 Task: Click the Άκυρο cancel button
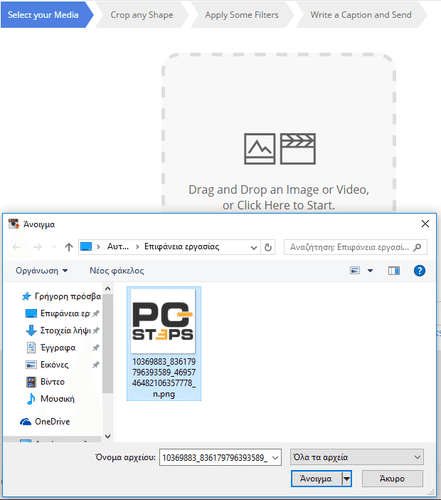pos(392,479)
